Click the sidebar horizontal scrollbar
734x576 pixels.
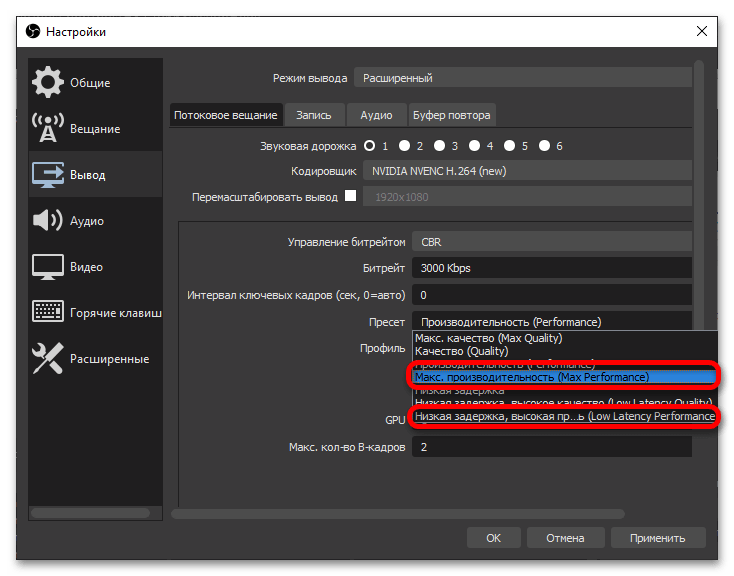coord(90,513)
